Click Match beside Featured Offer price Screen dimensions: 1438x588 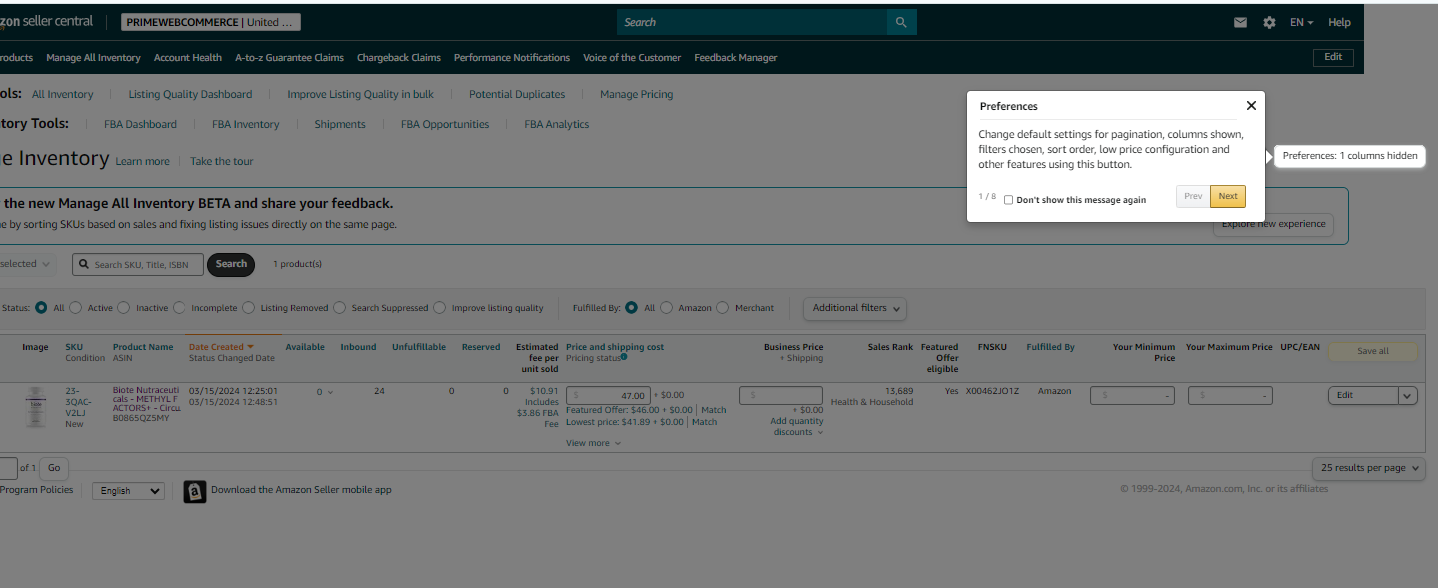714,410
